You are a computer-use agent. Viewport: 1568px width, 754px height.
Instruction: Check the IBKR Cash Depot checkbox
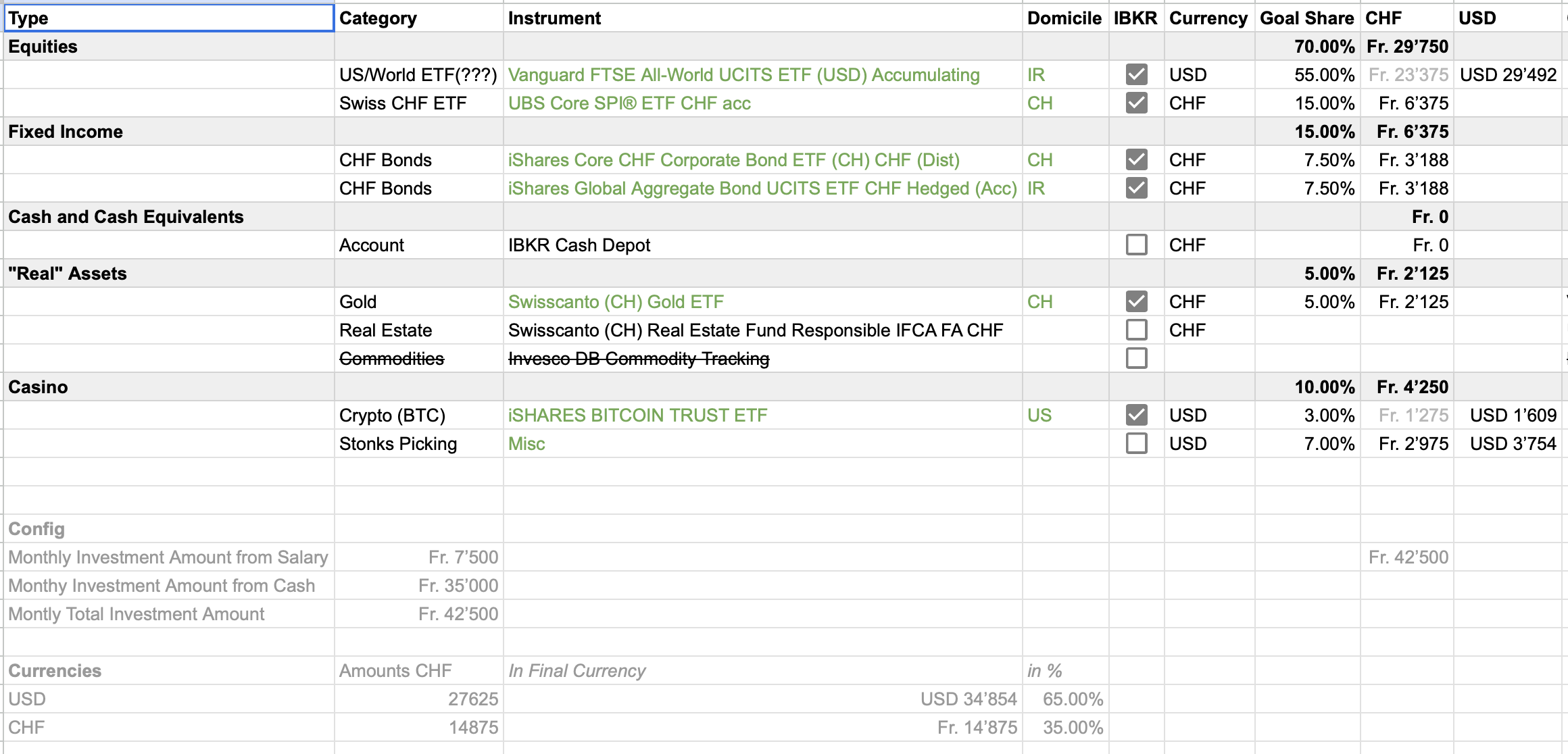click(1136, 245)
